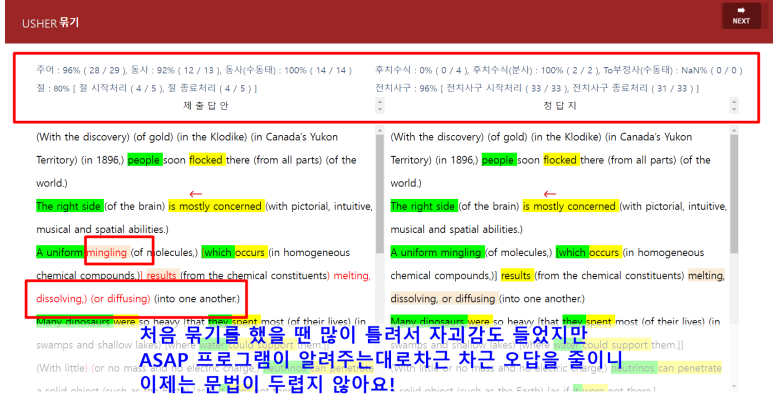Viewport: 773px width, 397px height.
Task: Click the up arrow beside 정 답 지
Action: pyautogui.click(x=734, y=102)
